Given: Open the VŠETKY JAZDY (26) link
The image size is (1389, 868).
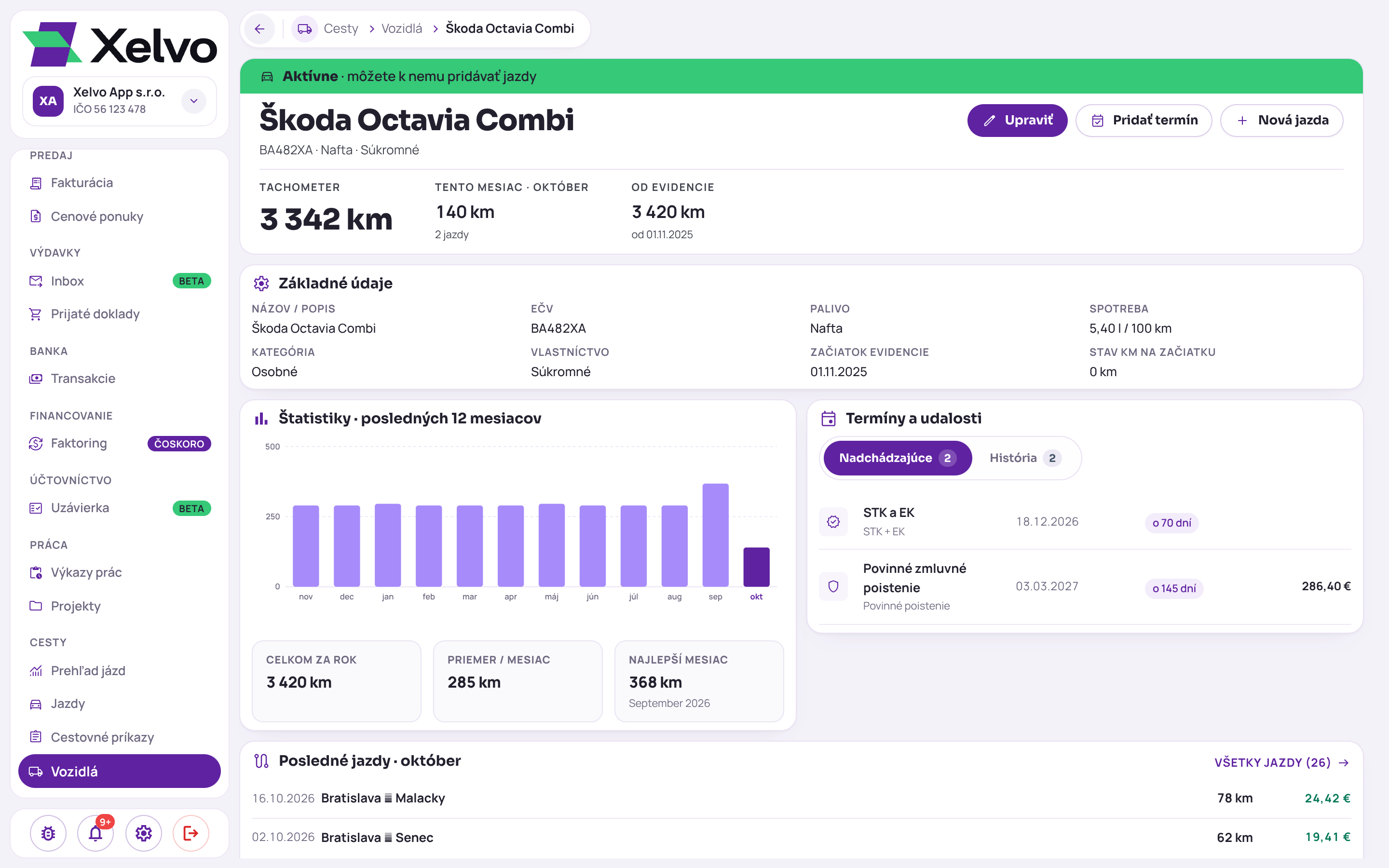Looking at the screenshot, I should [1281, 762].
